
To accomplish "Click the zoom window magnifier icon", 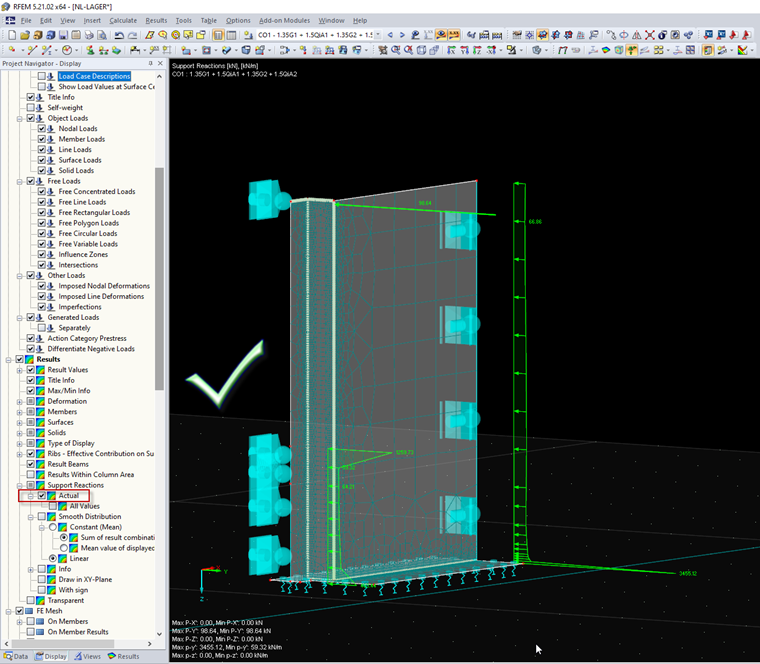I will coord(396,50).
